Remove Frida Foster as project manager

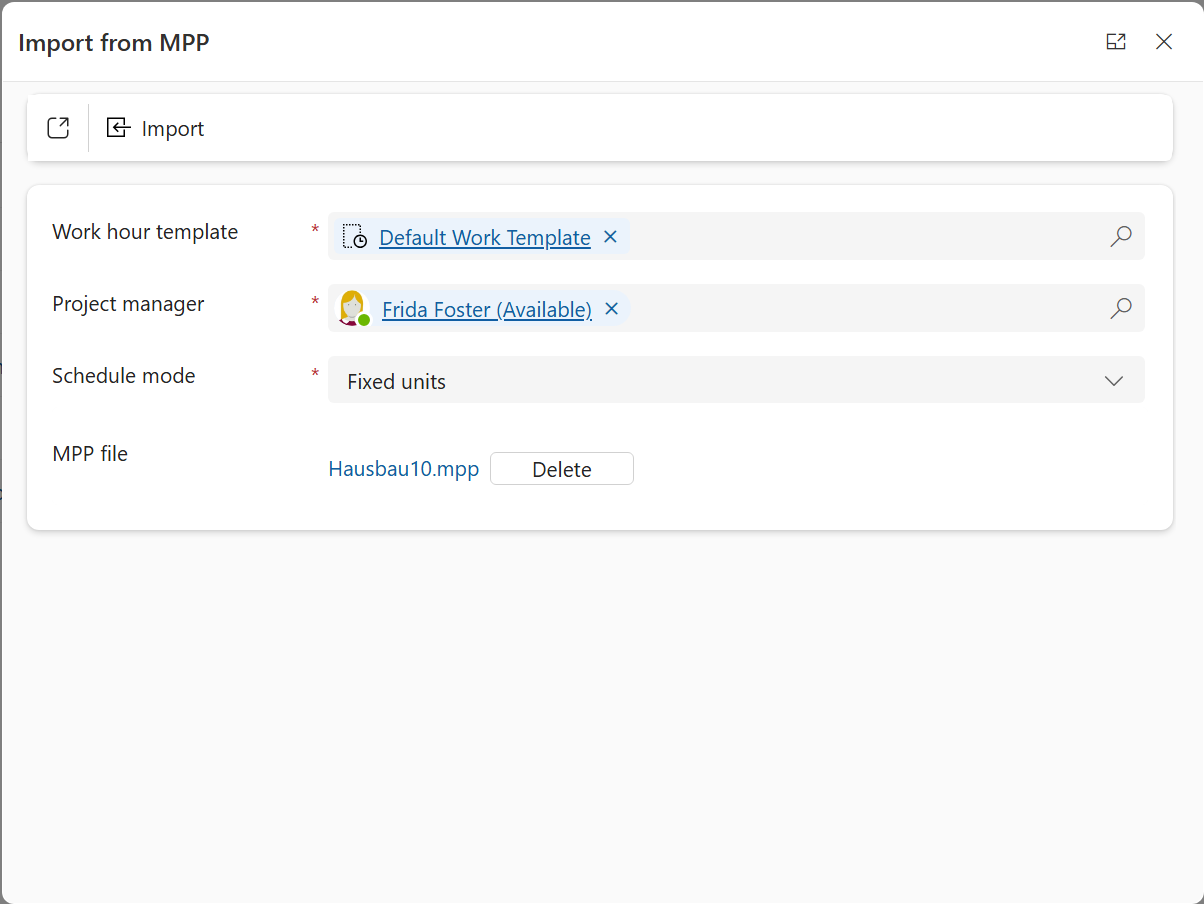(612, 309)
